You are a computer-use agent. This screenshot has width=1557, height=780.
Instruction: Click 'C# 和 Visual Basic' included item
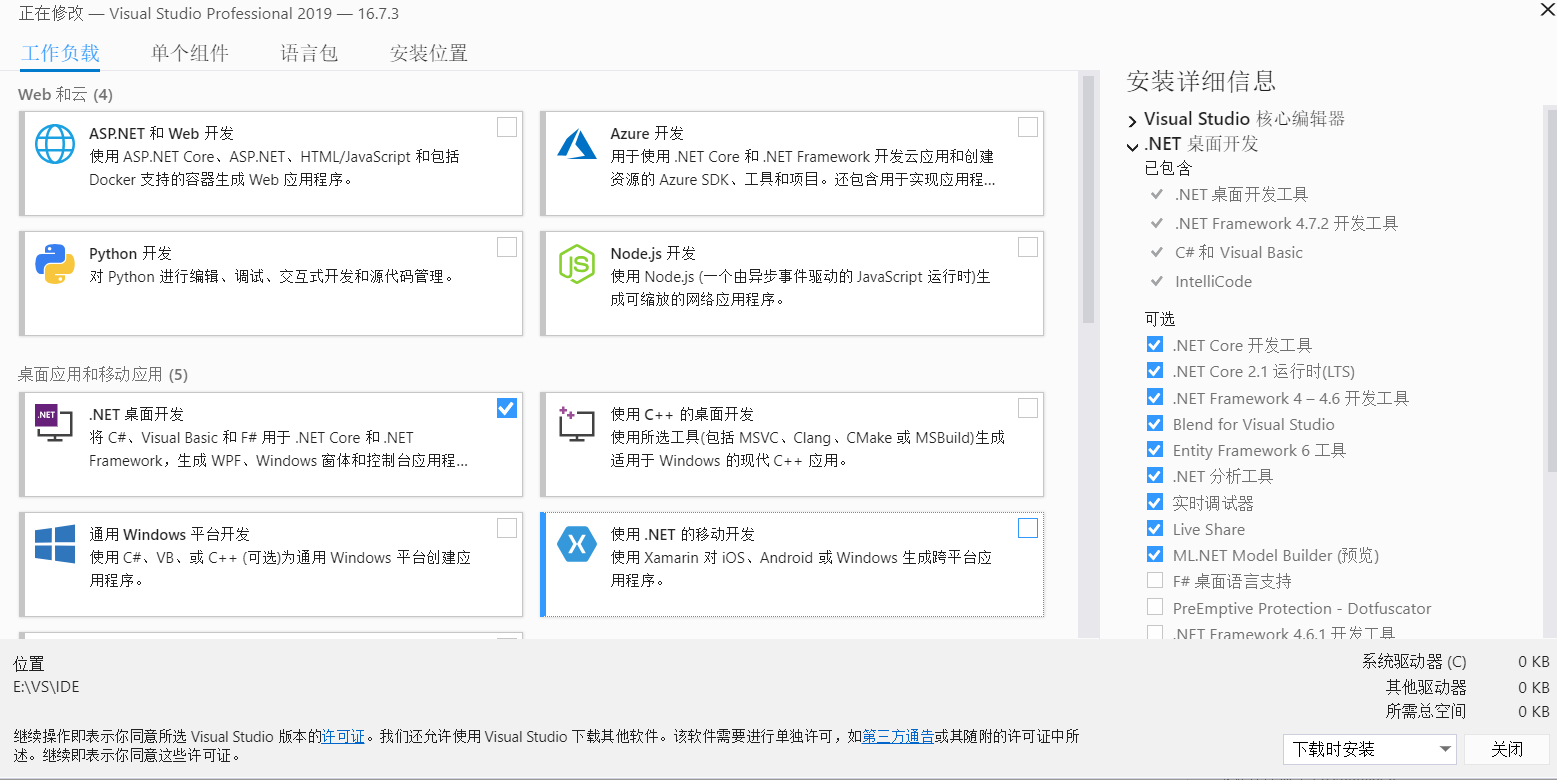point(1238,252)
